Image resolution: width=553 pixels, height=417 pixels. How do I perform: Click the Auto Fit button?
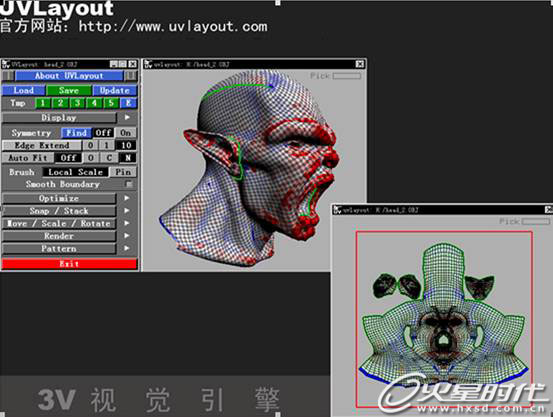click(x=28, y=158)
